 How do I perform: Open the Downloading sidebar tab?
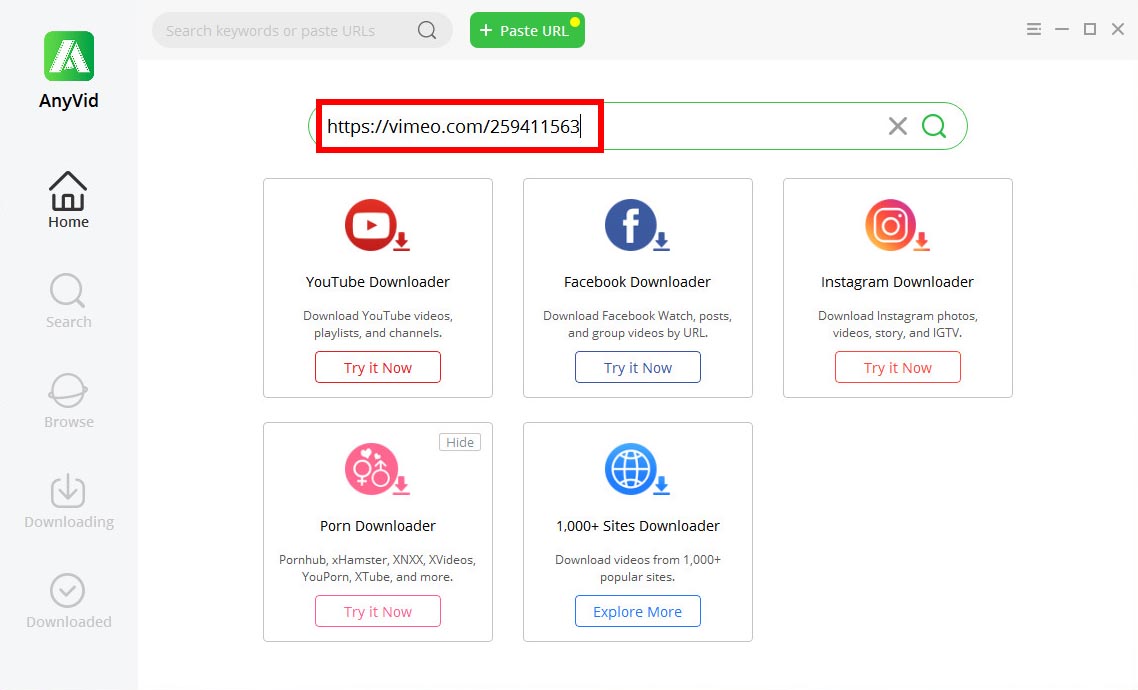point(68,501)
